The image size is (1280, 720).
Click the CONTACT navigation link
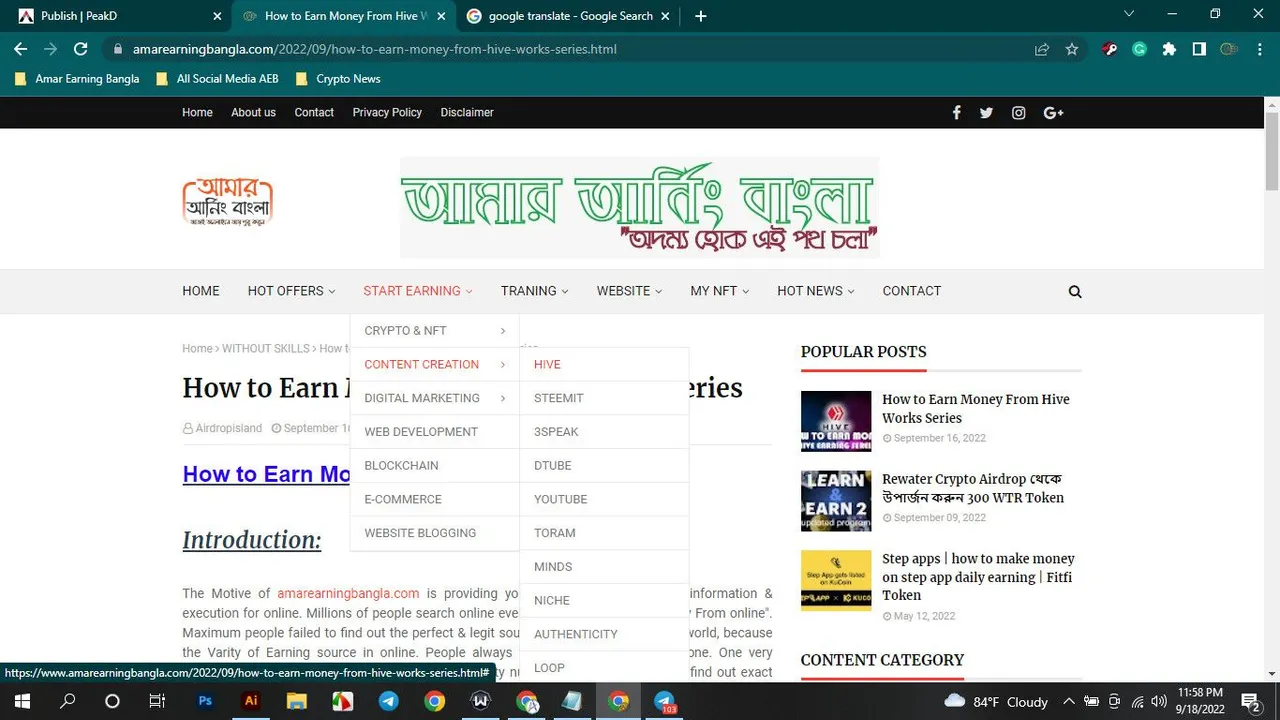(912, 291)
